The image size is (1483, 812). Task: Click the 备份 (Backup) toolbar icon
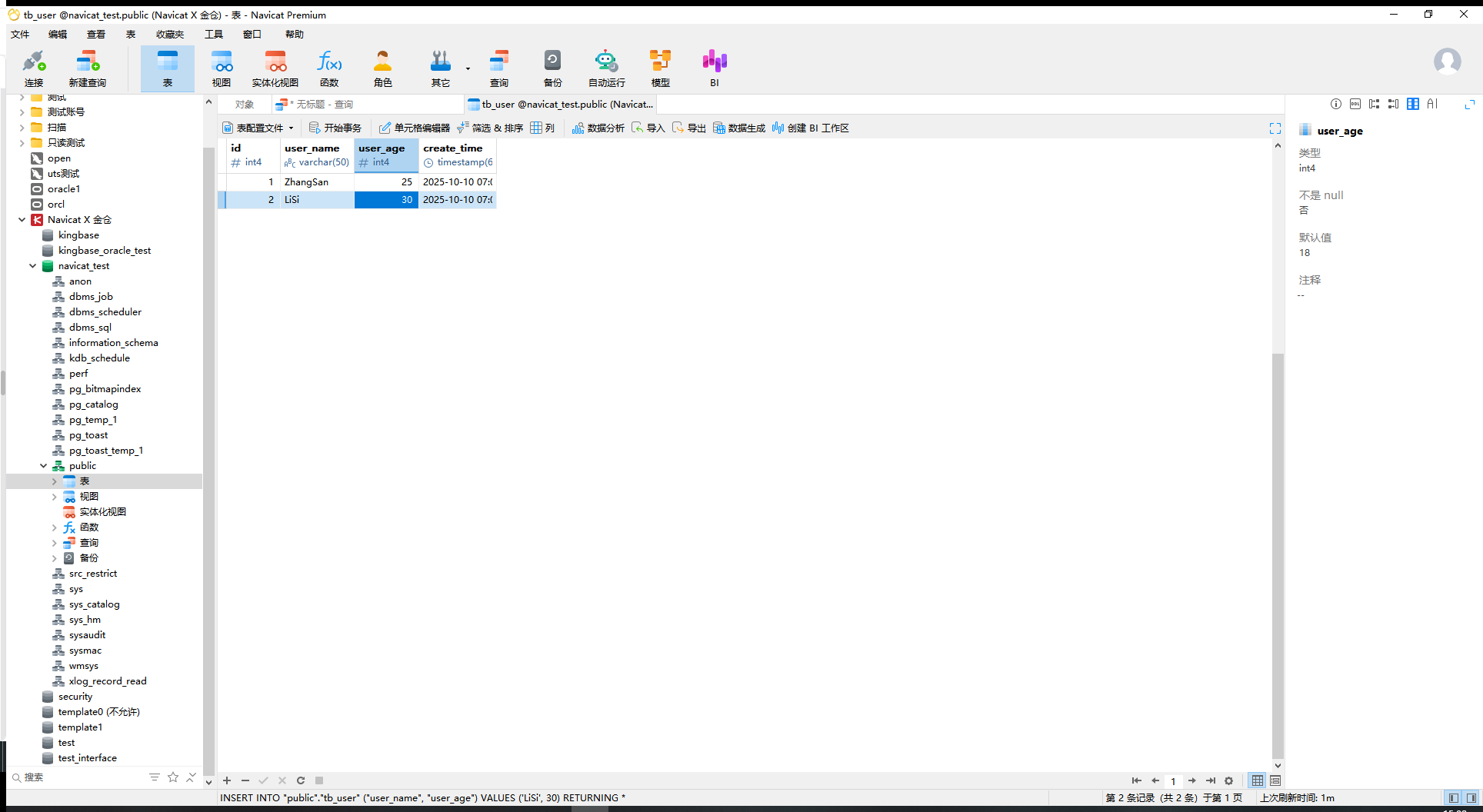click(553, 68)
